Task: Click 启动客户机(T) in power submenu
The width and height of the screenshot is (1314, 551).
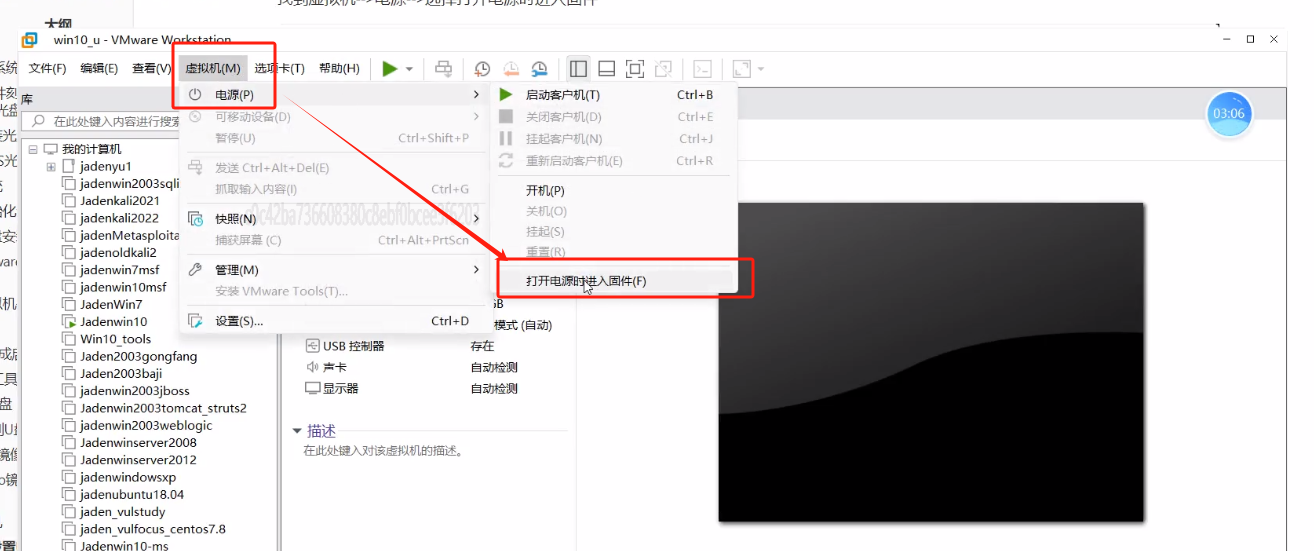Action: 614,95
